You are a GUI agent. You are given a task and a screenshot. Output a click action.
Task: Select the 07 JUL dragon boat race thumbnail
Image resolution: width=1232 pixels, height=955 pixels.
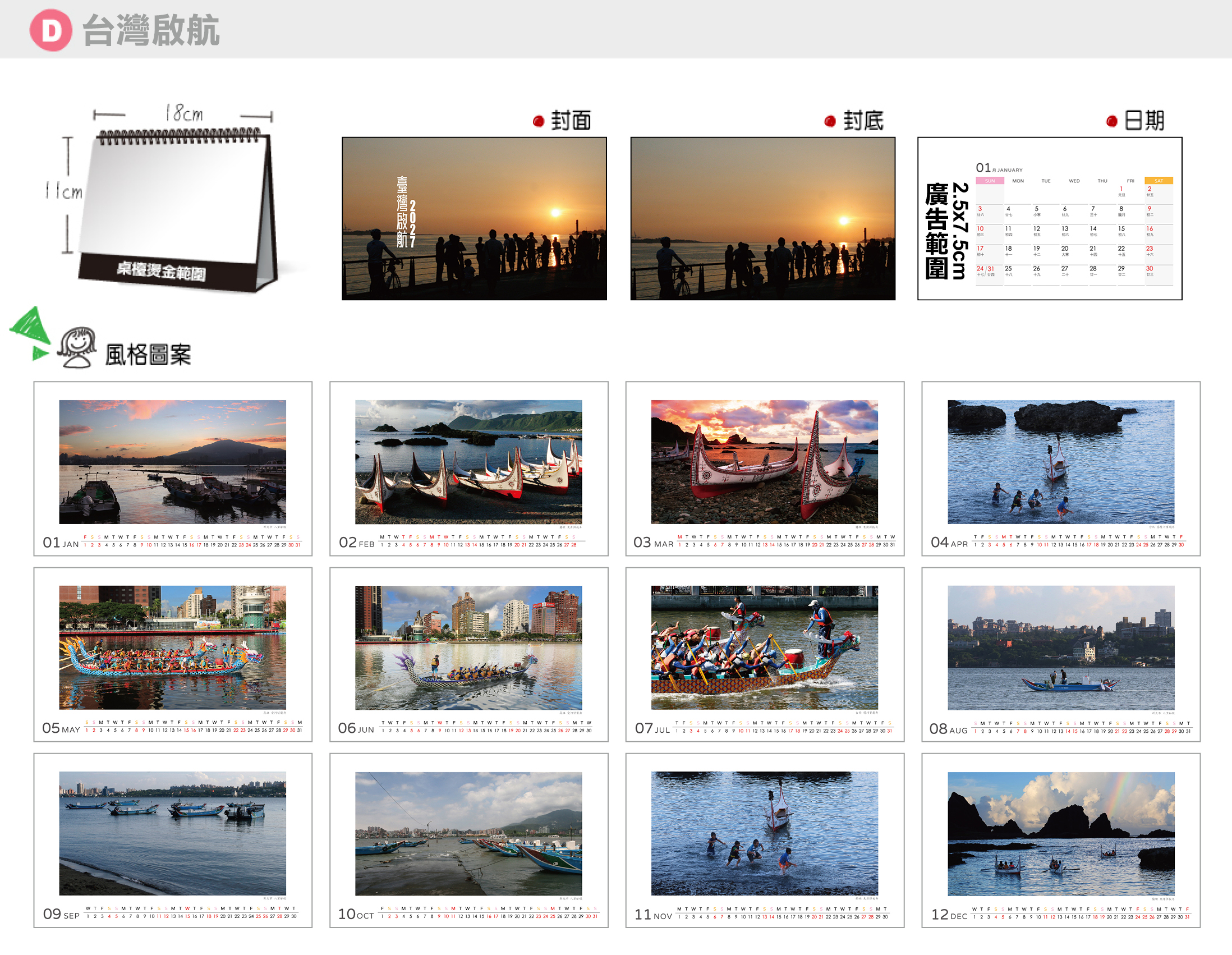(764, 648)
